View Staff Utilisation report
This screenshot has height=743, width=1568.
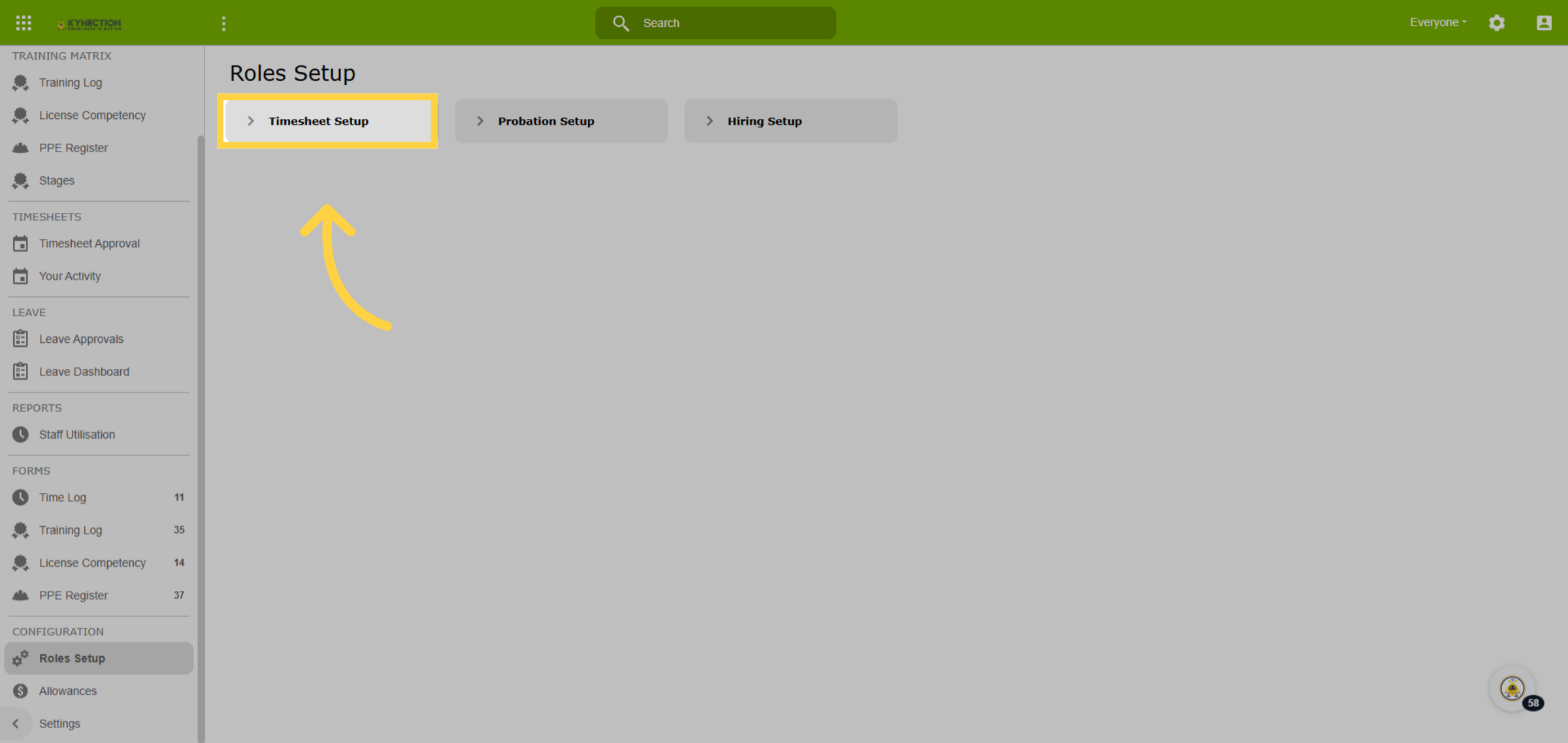point(98,434)
